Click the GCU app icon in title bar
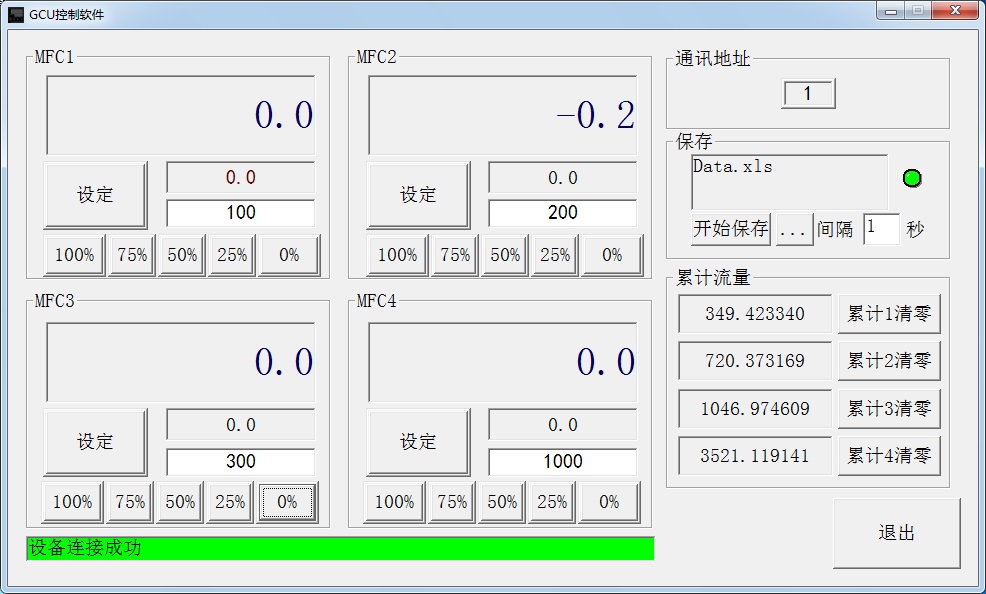This screenshot has width=986, height=594. [16, 15]
